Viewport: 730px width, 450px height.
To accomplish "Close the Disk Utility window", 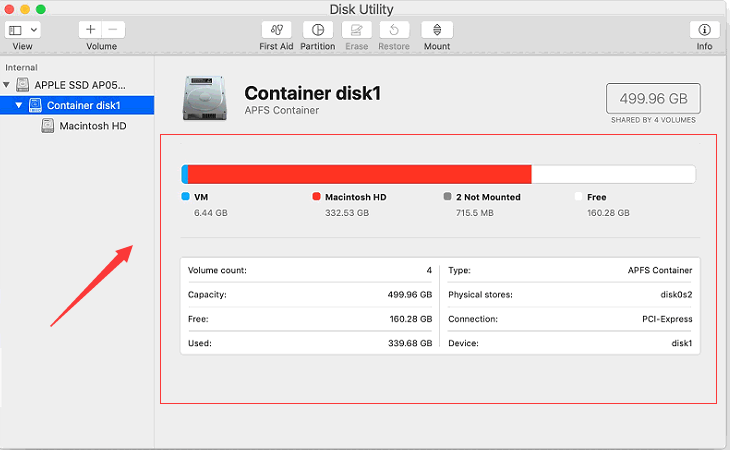I will point(9,9).
